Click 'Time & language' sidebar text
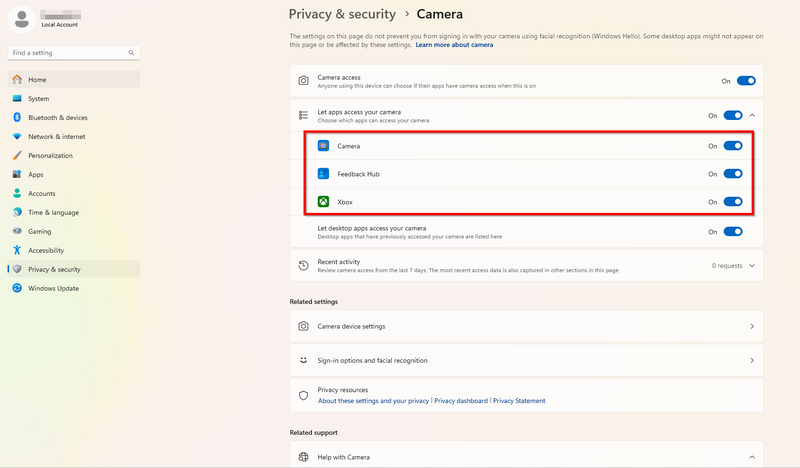800x468 pixels. click(x=54, y=212)
